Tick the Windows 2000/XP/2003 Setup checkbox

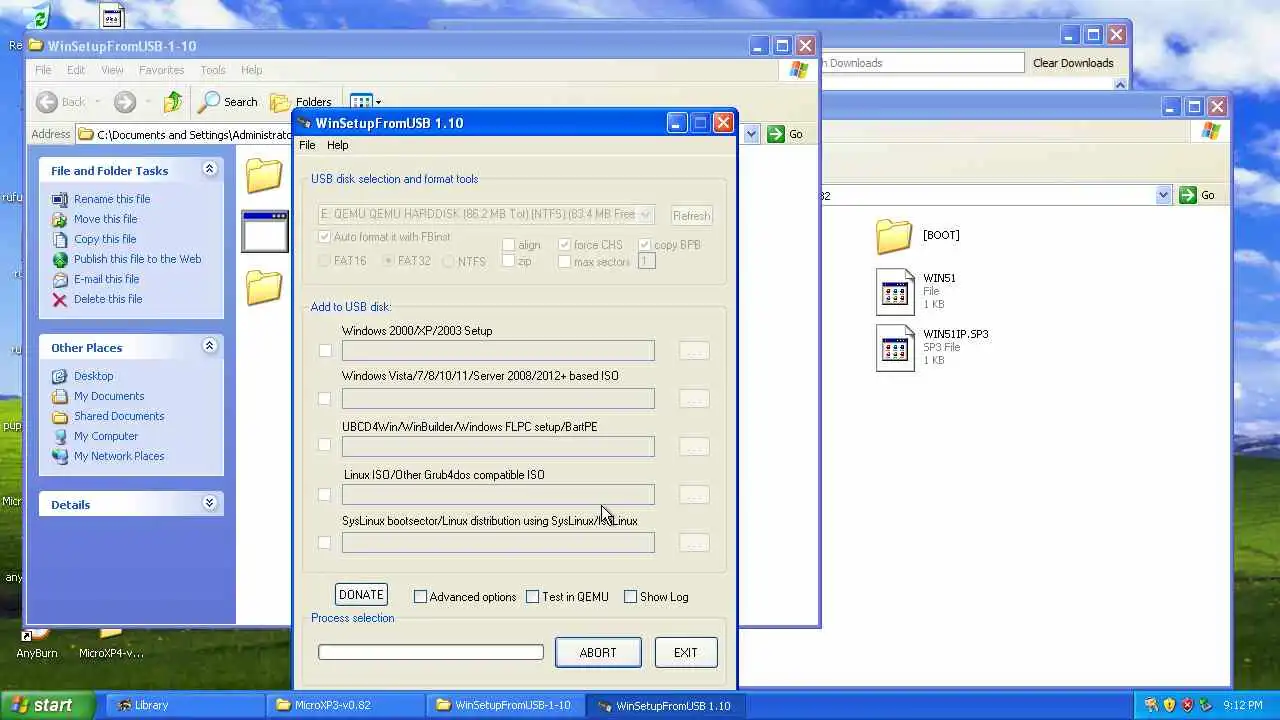coord(325,350)
